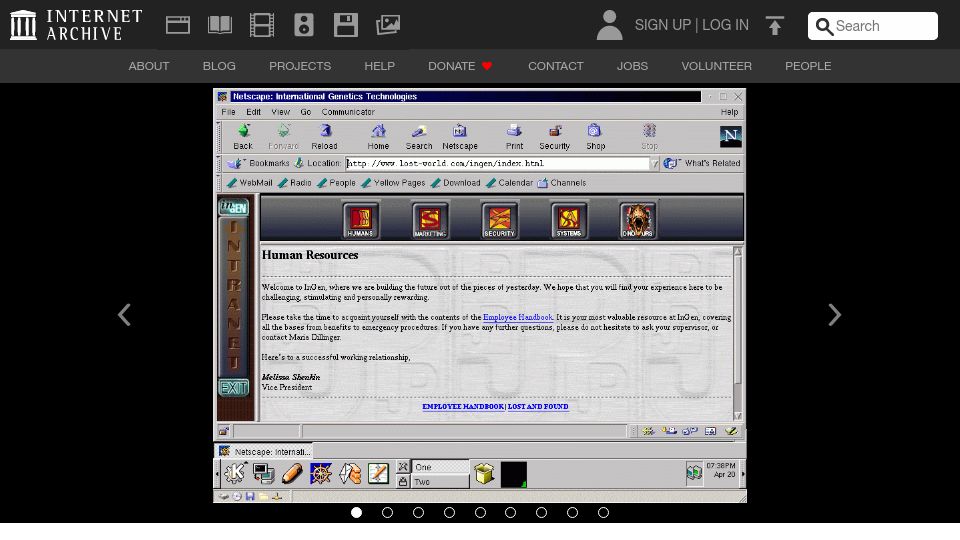Open the KDE K menu icon

click(235, 473)
